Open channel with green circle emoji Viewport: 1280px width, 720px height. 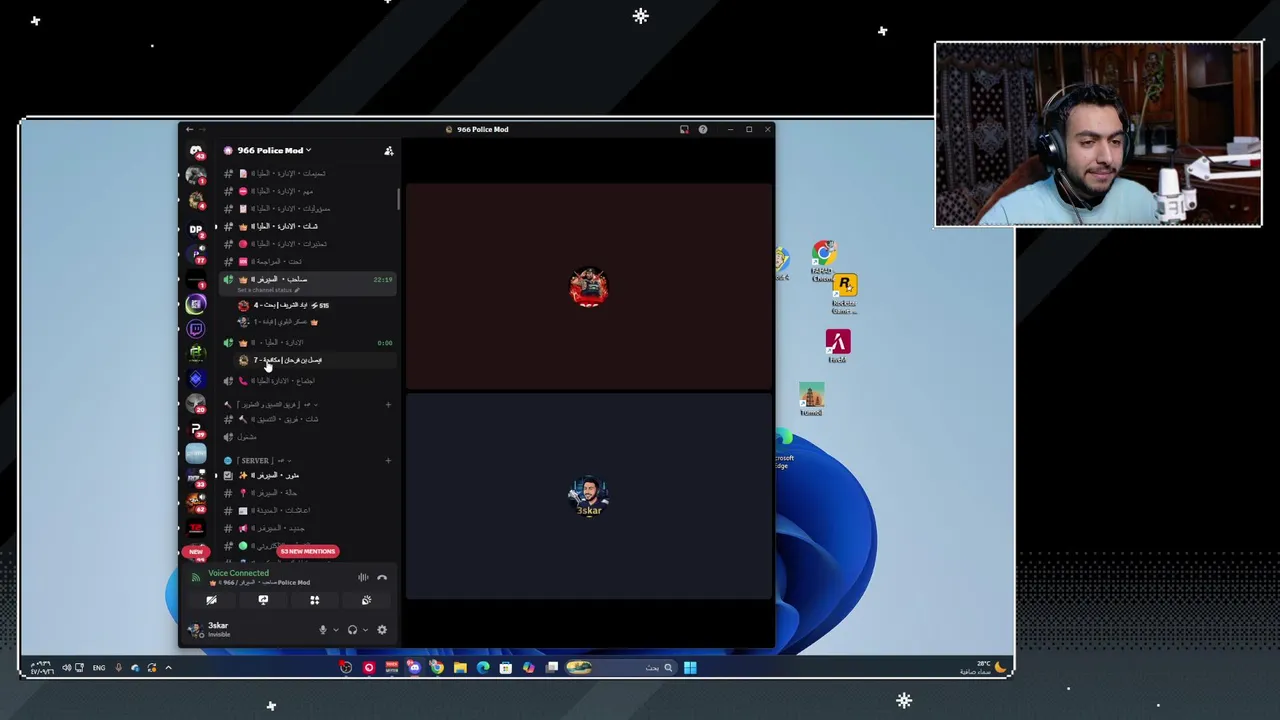308,546
